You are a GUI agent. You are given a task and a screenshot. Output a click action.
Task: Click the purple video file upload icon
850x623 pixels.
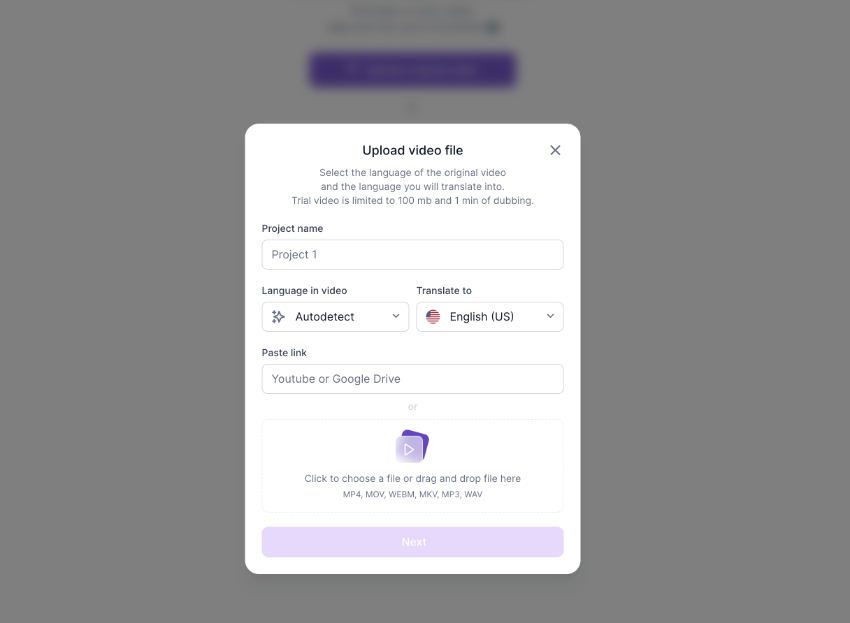(412, 446)
